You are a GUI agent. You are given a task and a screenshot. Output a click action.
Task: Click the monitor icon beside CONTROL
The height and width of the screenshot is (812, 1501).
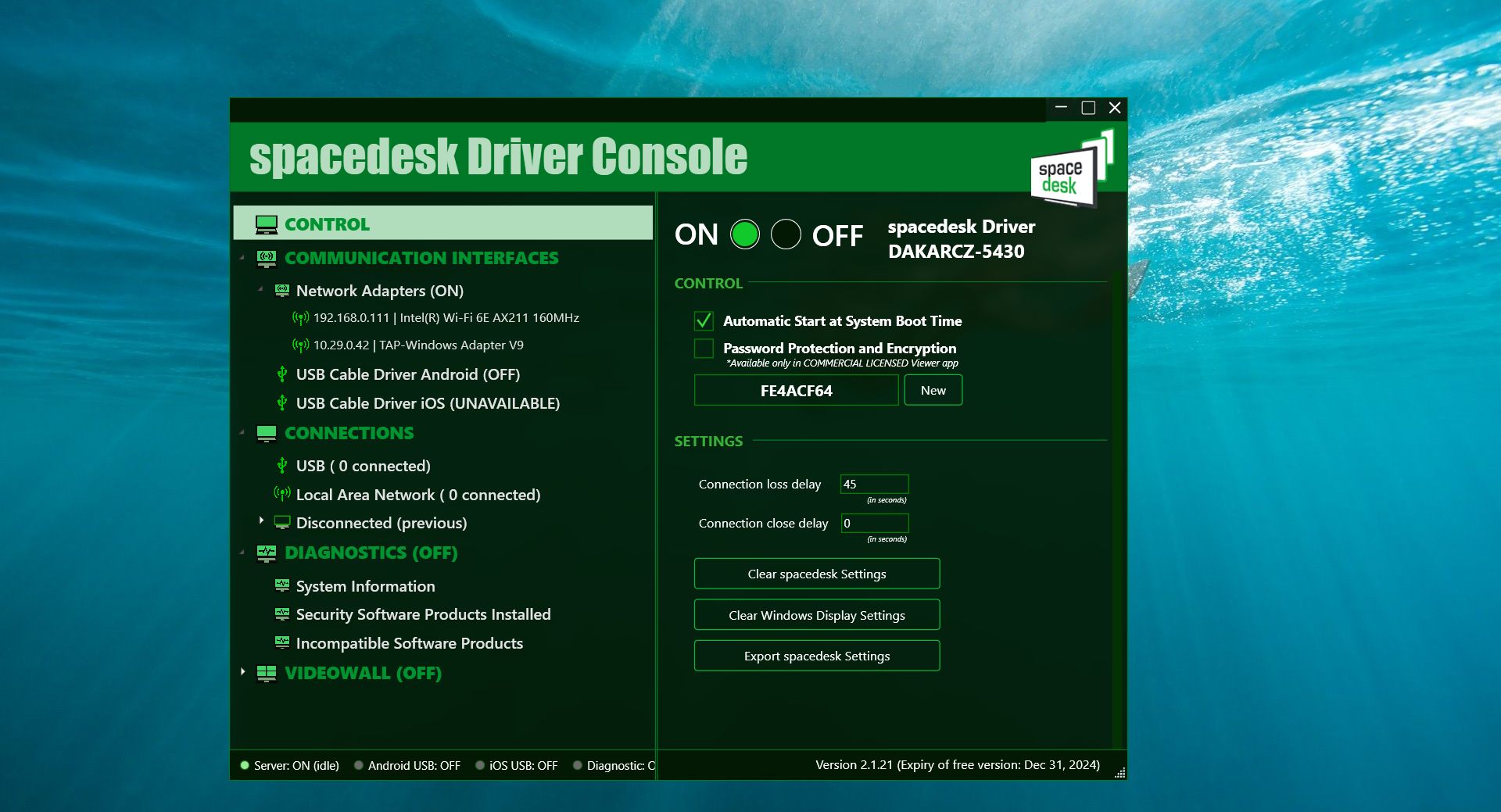[266, 224]
